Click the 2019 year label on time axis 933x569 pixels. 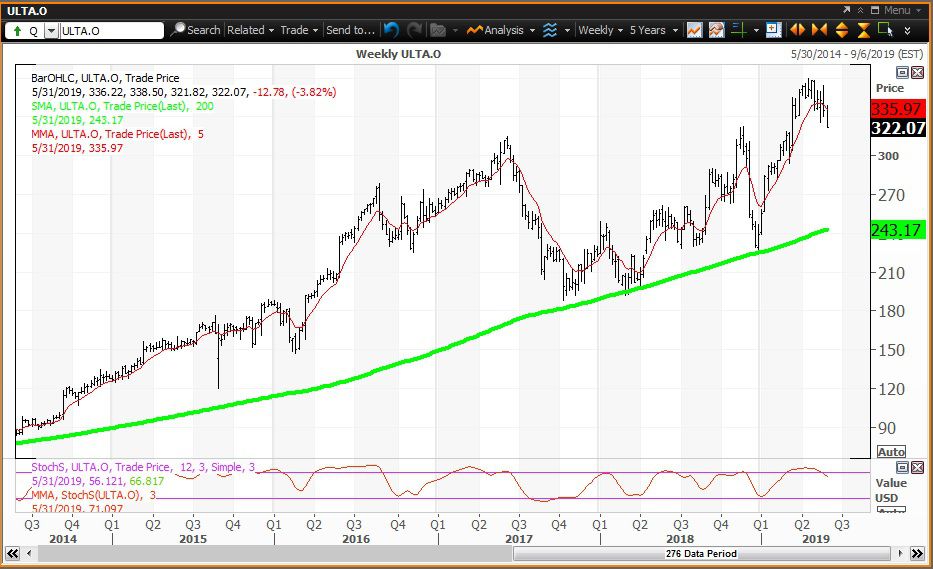[815, 539]
